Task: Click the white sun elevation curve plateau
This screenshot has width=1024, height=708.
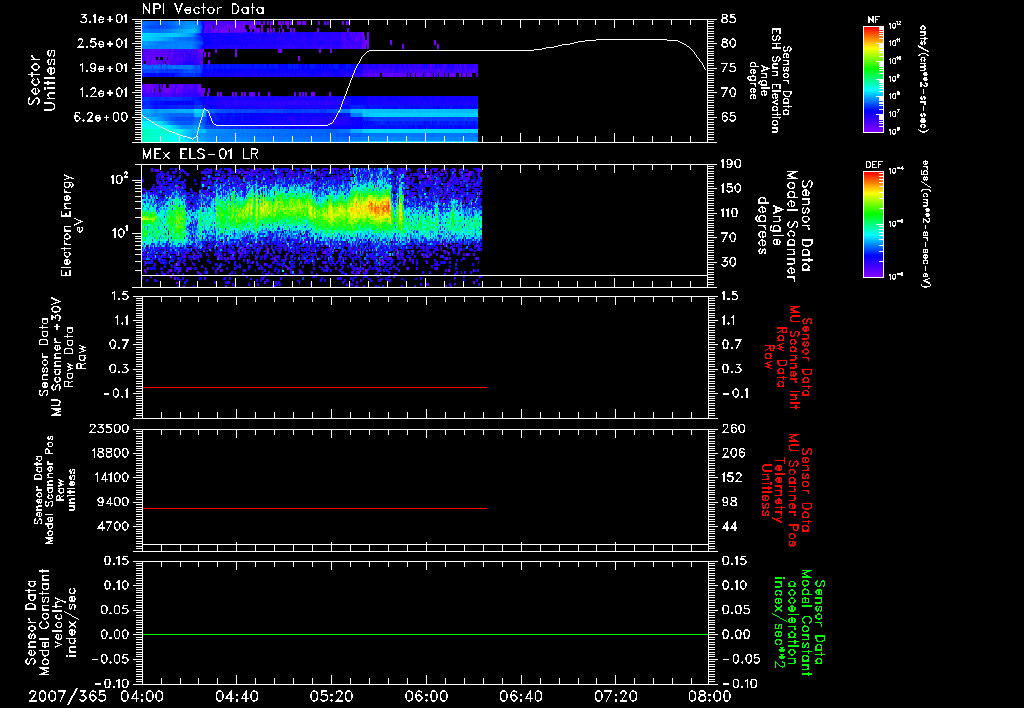Action: pos(451,50)
